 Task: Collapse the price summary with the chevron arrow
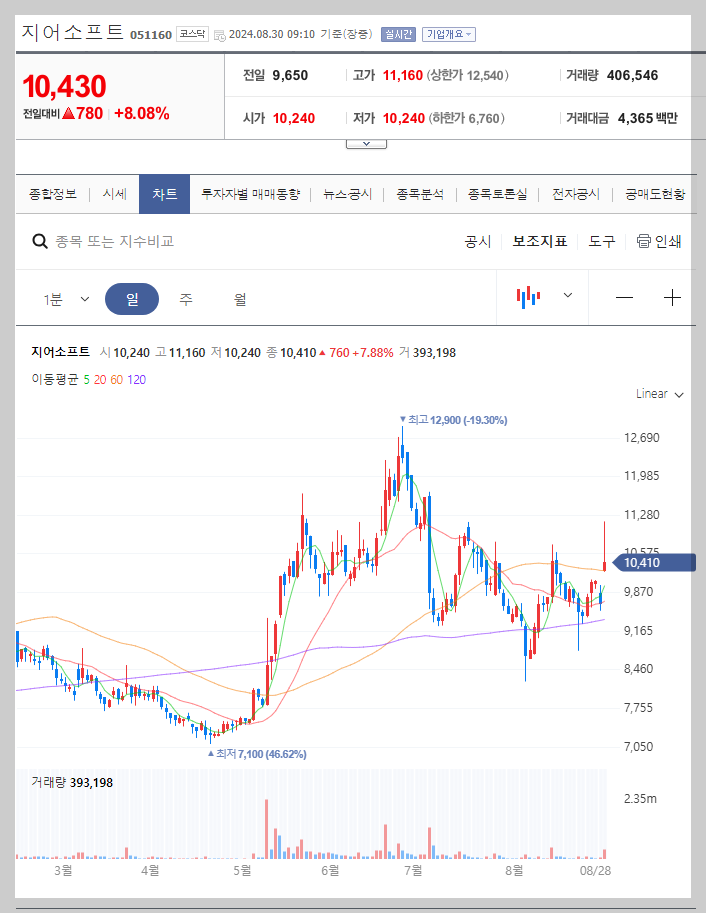[365, 142]
